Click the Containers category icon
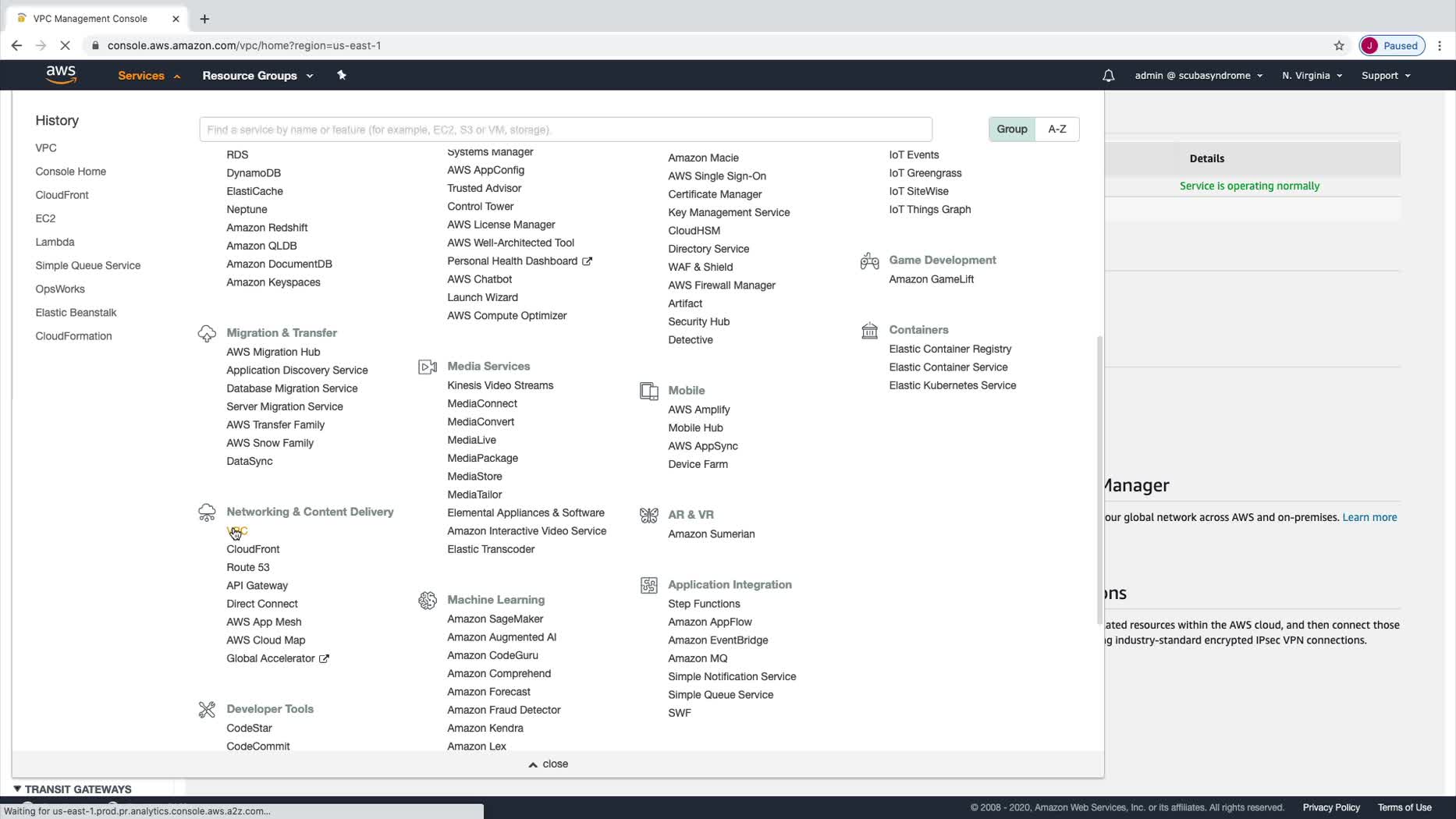The image size is (1456, 819). (869, 331)
